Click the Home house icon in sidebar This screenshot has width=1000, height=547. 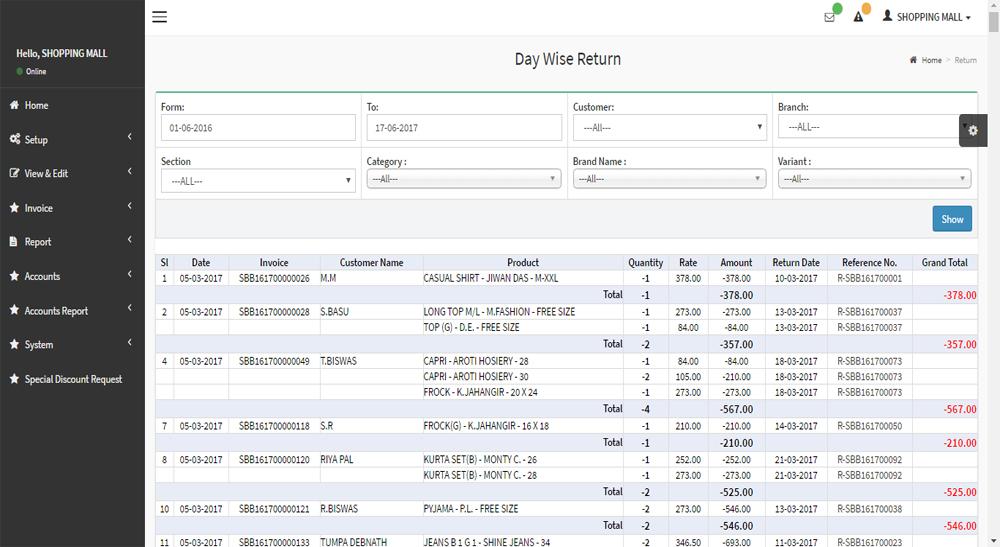click(14, 105)
